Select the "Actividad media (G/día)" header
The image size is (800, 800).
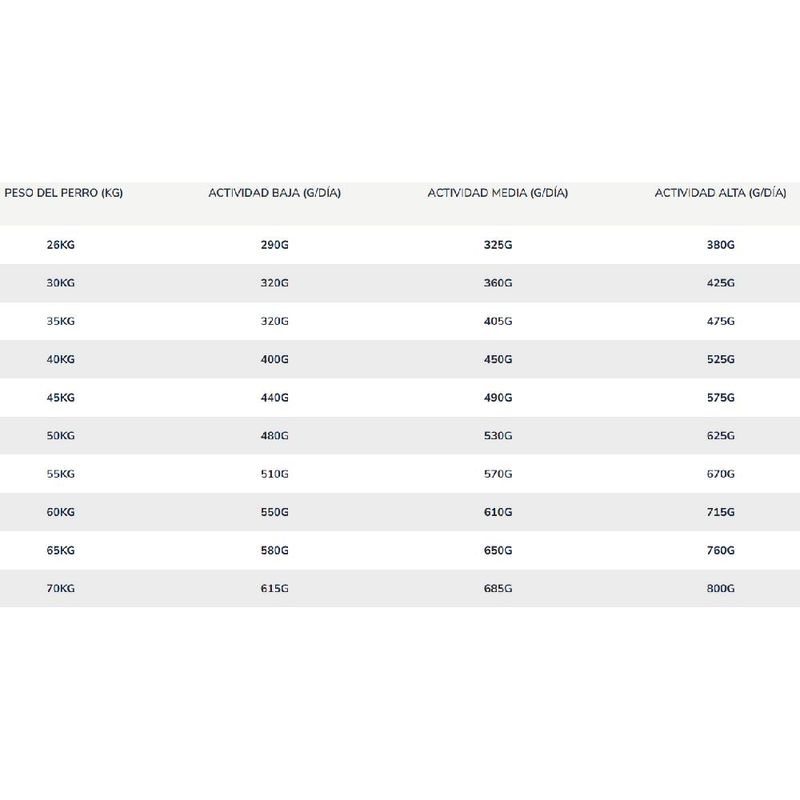497,193
